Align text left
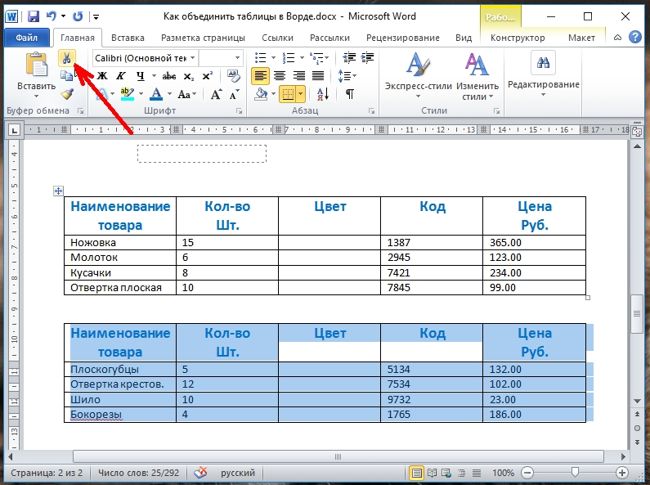Viewport: 650px width, 485px height. (260, 76)
